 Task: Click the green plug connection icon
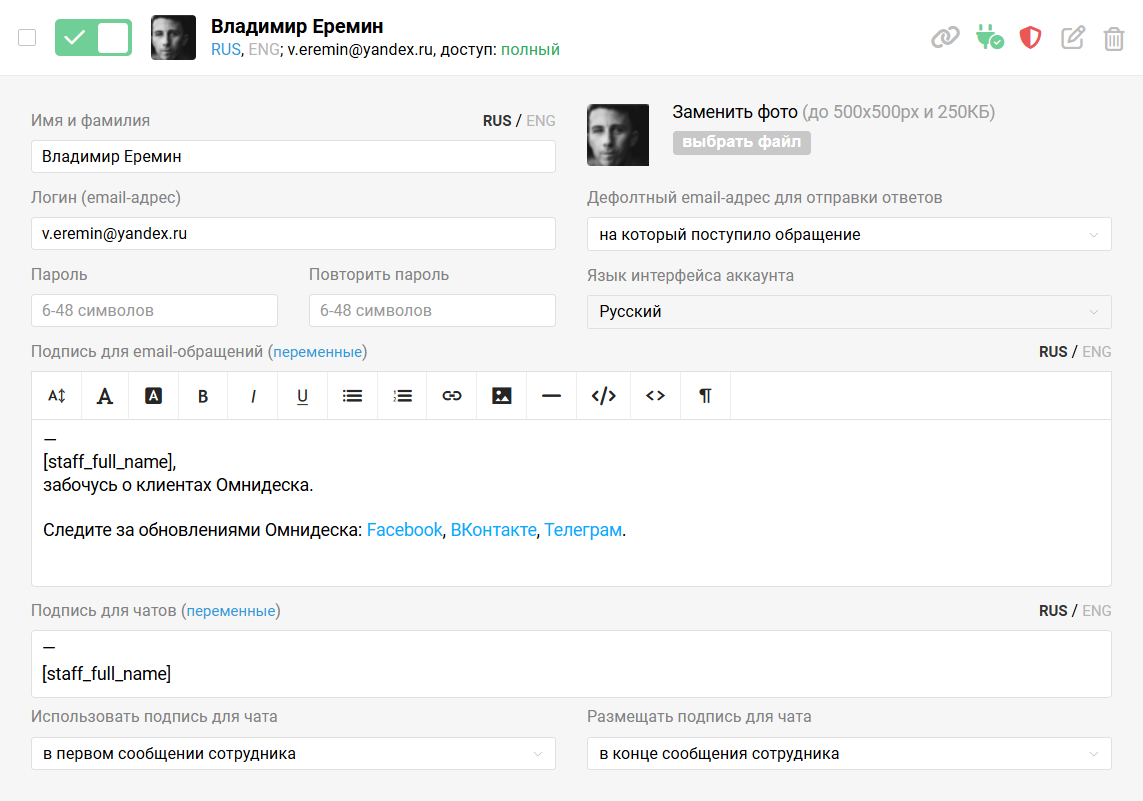click(989, 38)
